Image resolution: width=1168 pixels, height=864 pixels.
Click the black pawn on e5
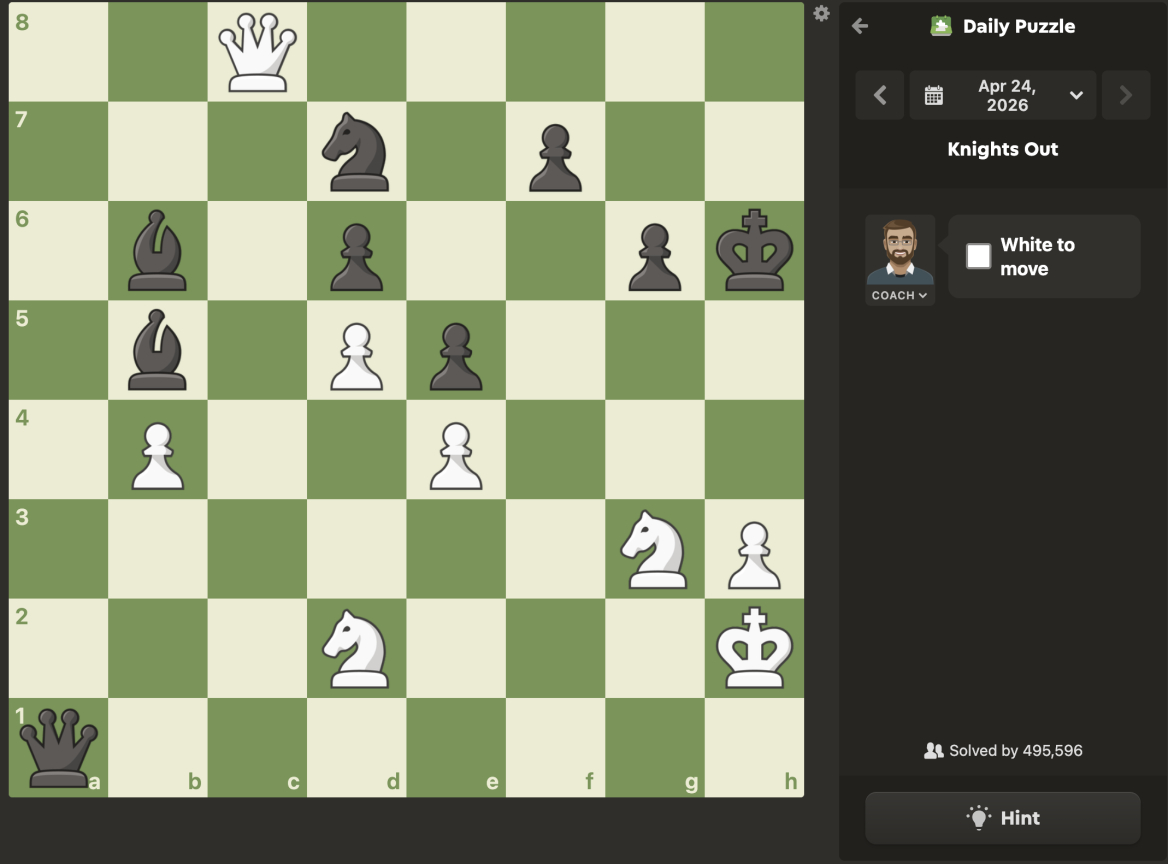[456, 357]
